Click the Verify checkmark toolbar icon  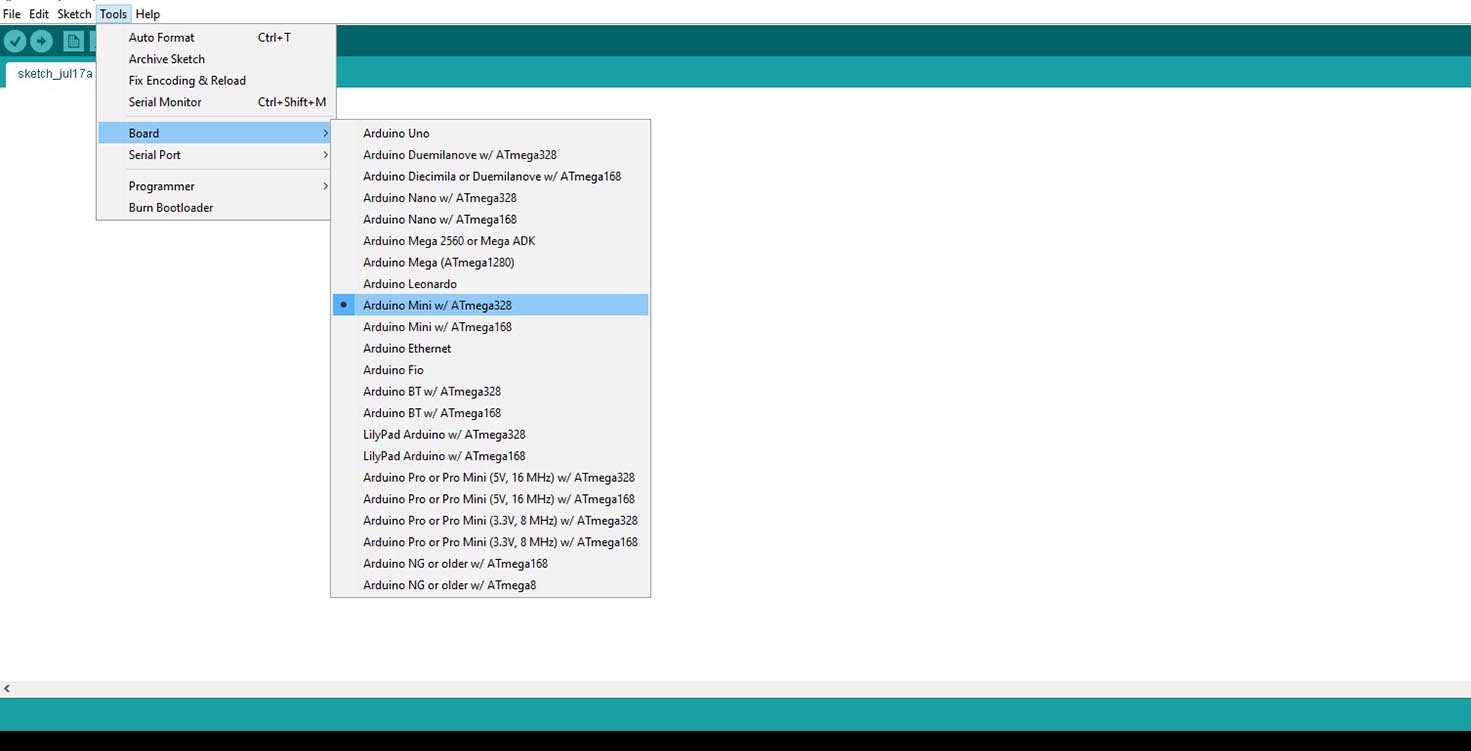(15, 41)
